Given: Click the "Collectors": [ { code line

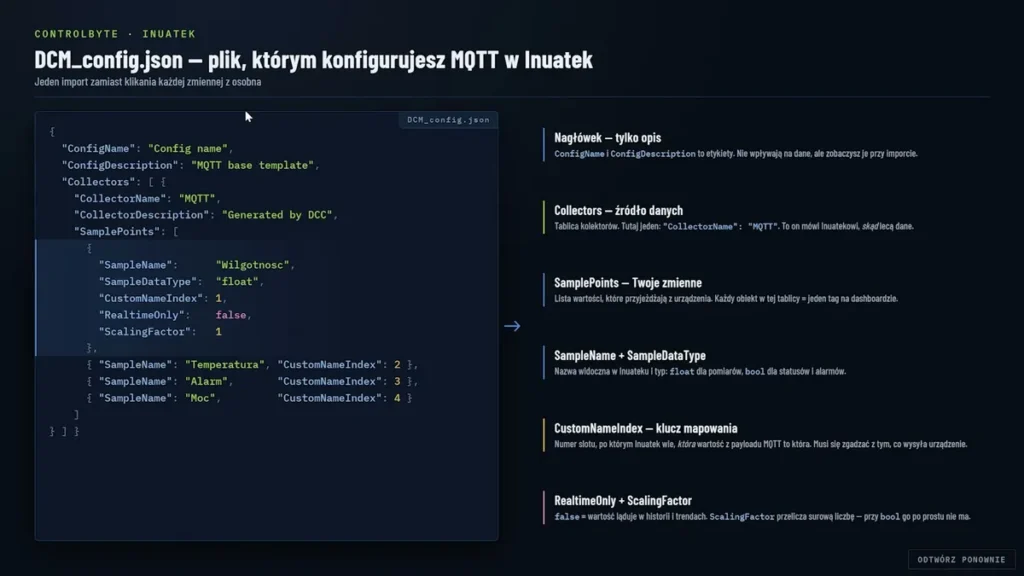Looking at the screenshot, I should (x=114, y=182).
